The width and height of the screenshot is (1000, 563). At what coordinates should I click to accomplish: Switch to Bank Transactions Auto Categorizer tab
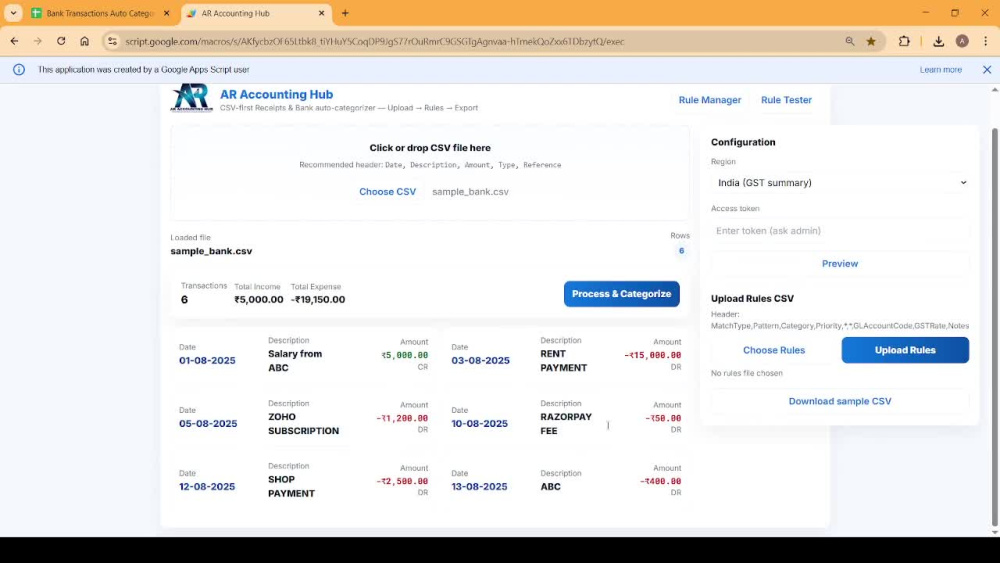100,13
